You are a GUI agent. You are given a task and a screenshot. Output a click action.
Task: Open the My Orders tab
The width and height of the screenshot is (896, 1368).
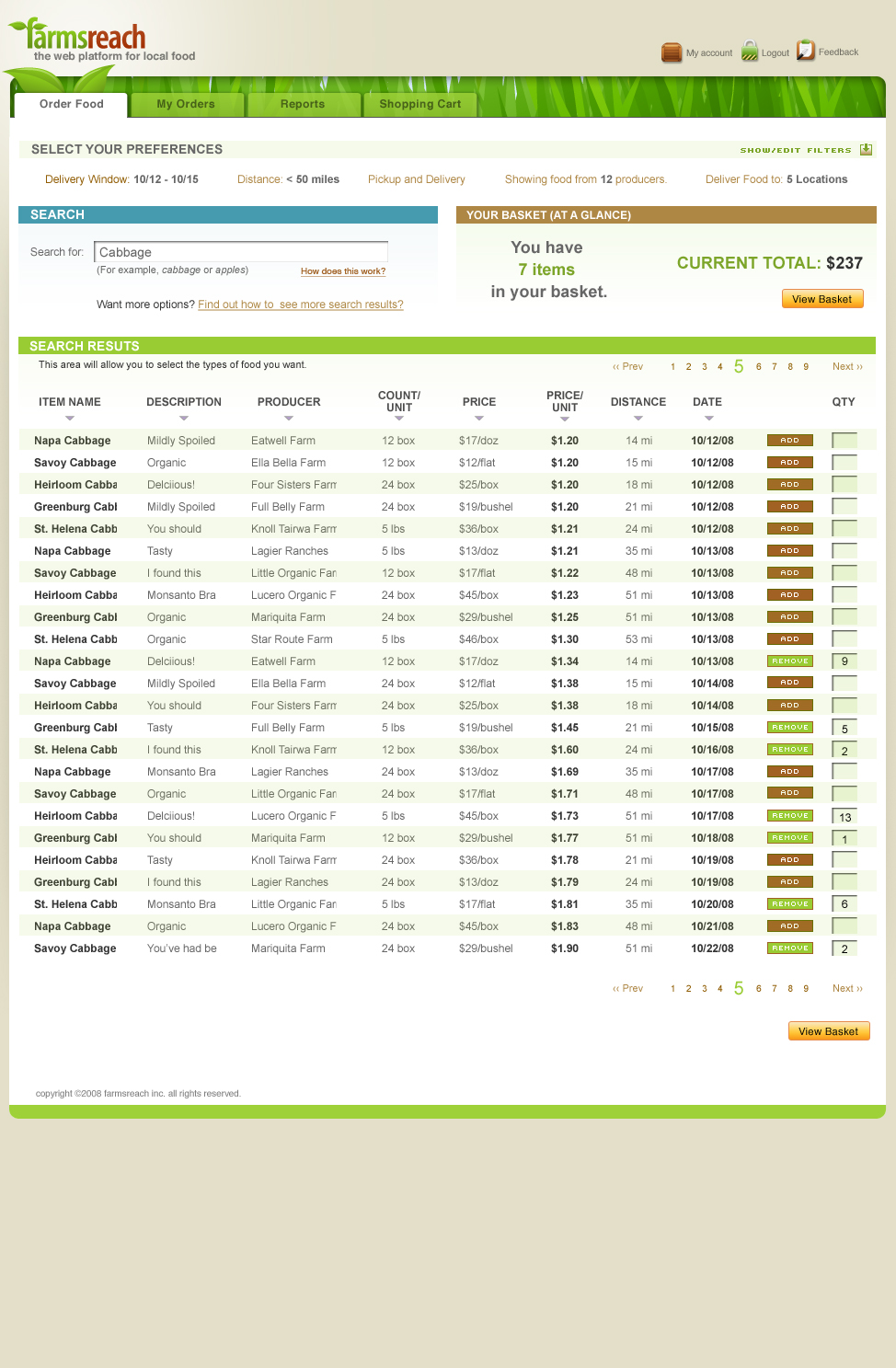click(186, 105)
